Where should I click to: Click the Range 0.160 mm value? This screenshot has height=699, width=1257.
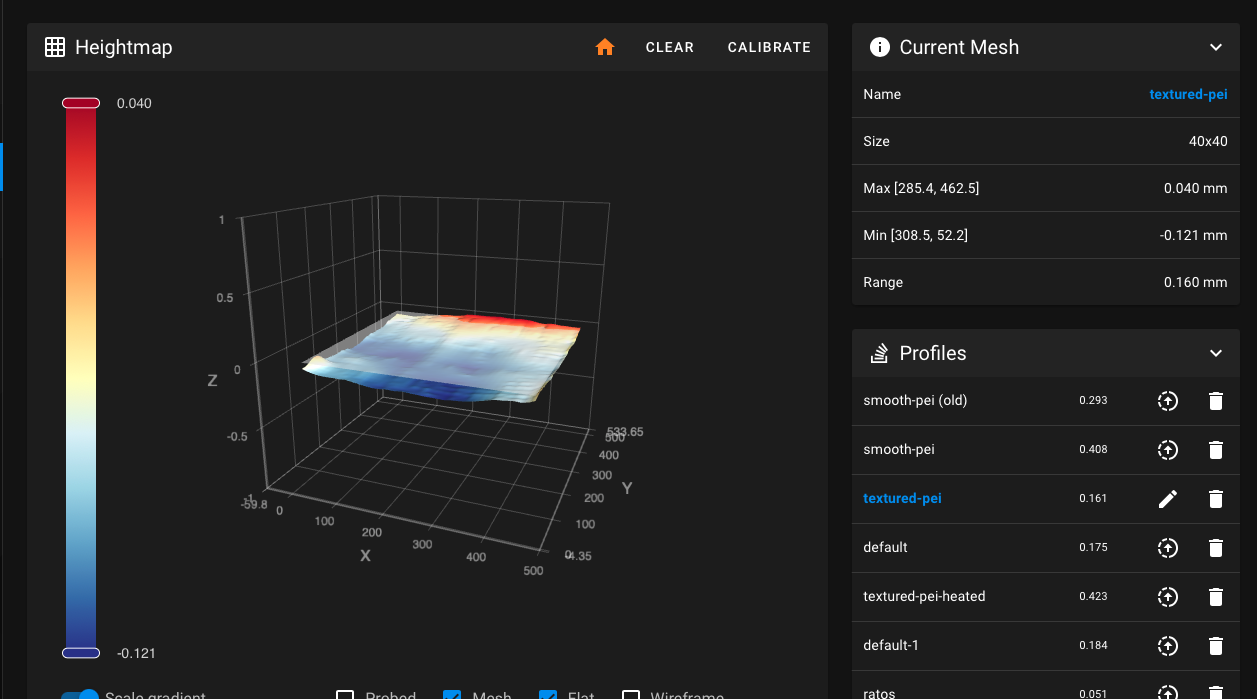pyautogui.click(x=1195, y=282)
